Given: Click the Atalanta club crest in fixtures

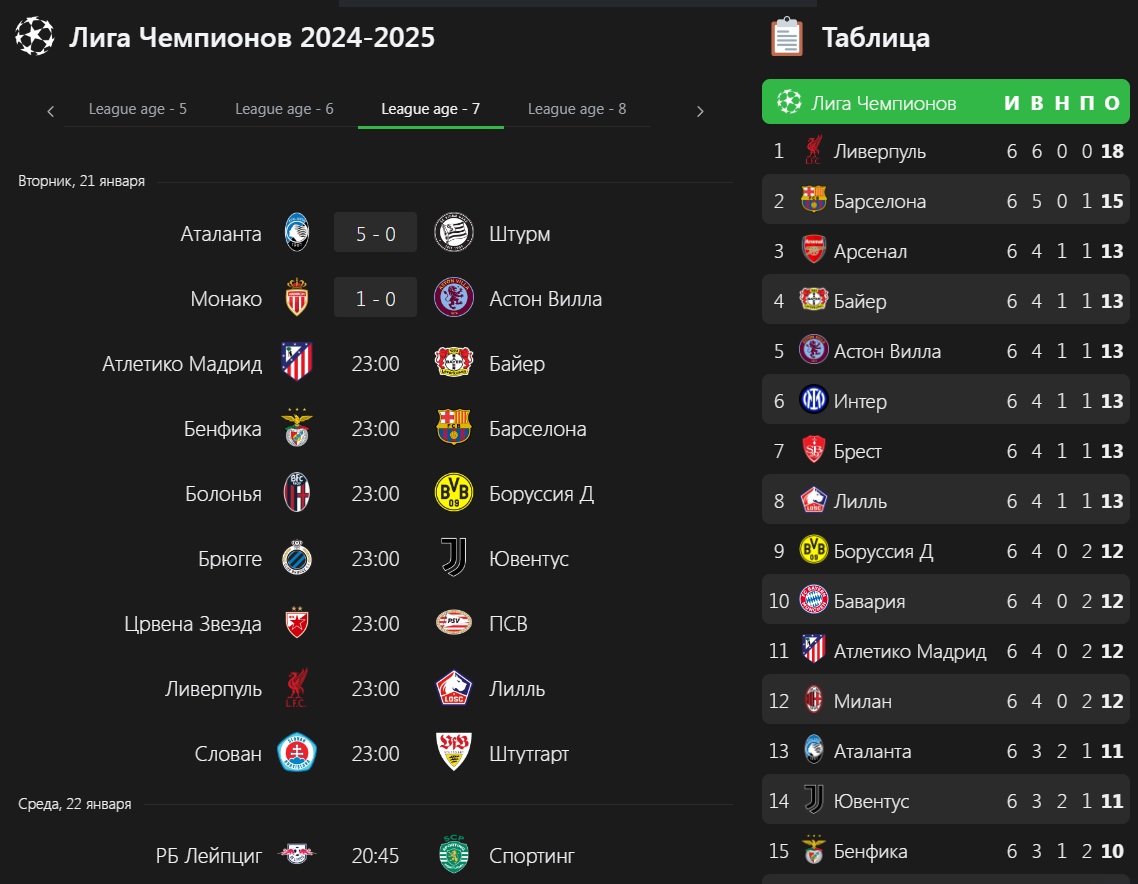Looking at the screenshot, I should [x=297, y=233].
